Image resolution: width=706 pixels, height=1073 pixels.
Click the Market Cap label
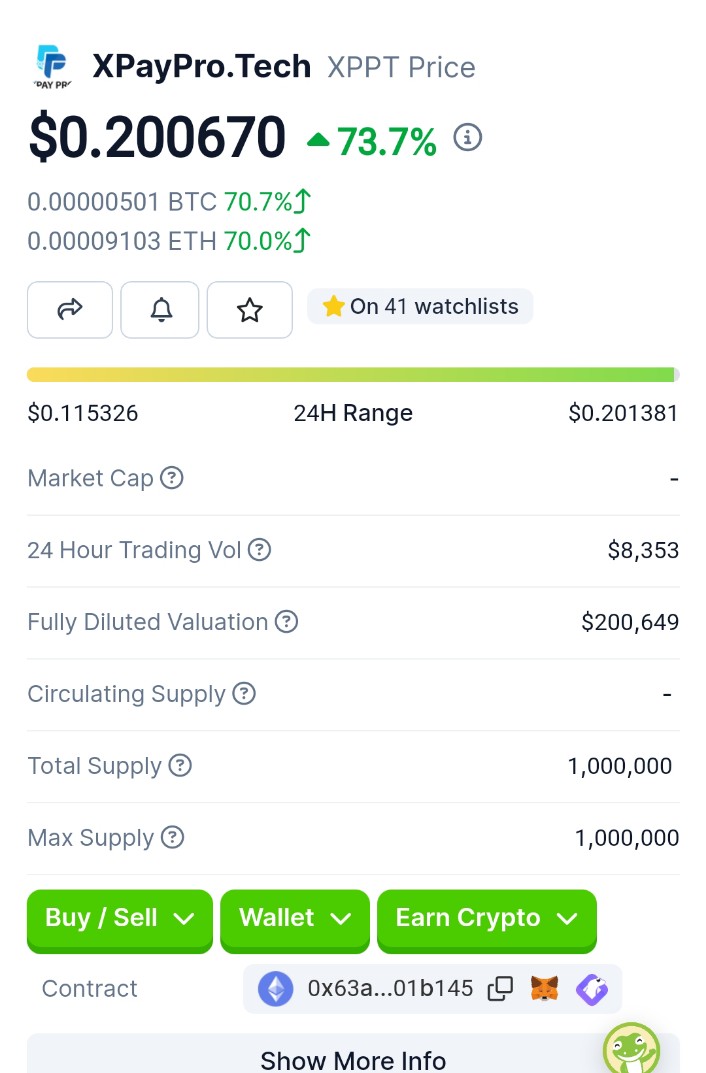(x=90, y=478)
